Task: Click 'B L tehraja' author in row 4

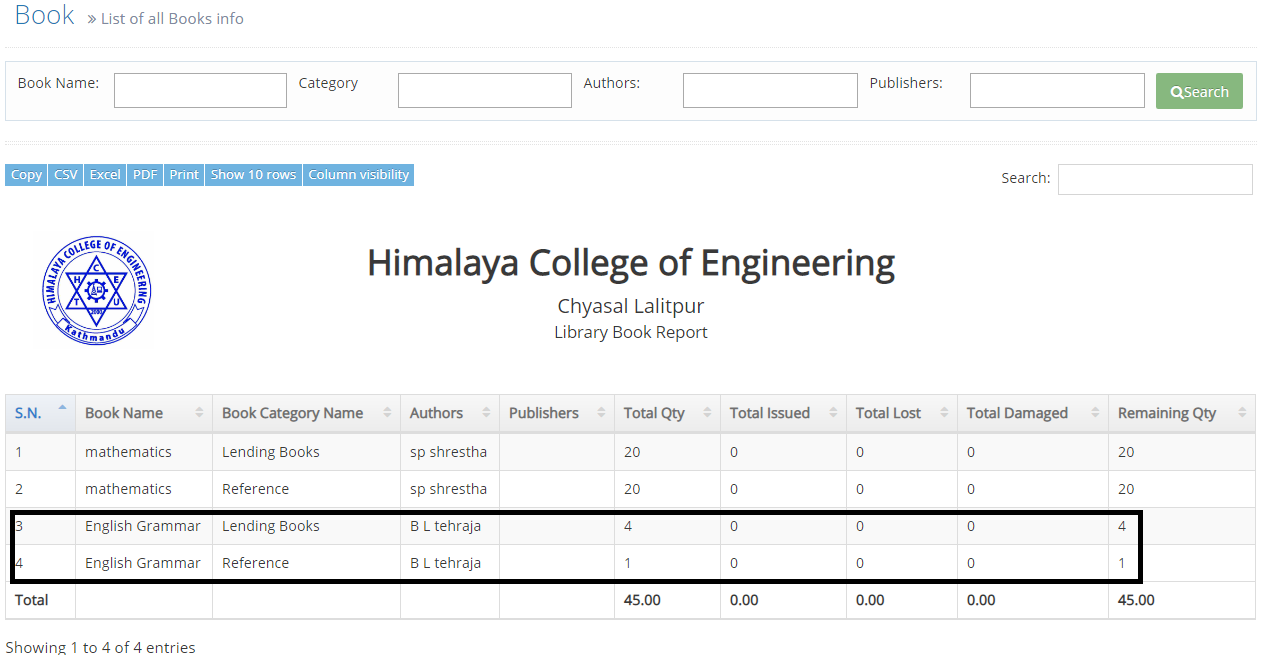Action: click(x=445, y=563)
